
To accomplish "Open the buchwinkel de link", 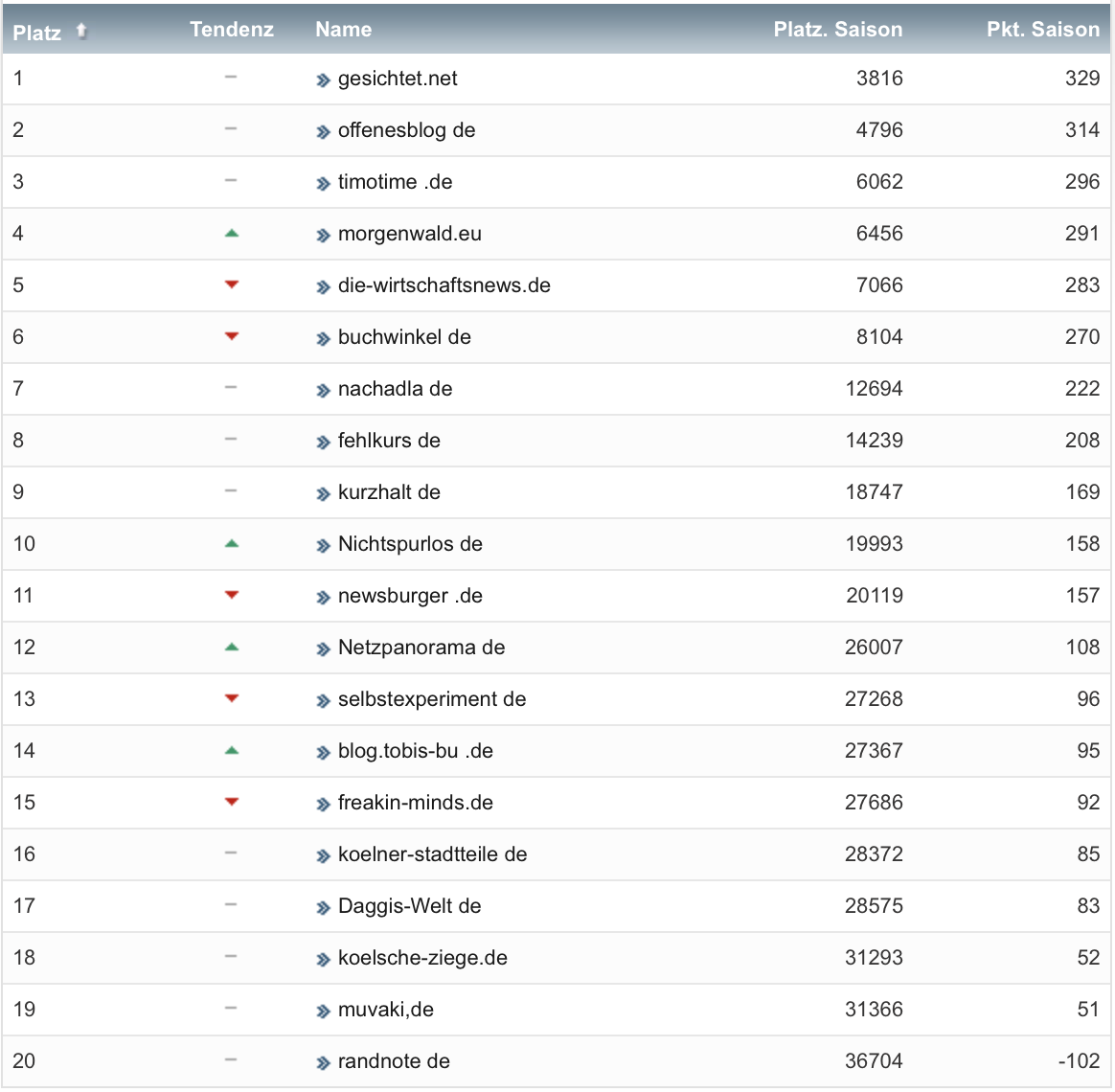I will tap(404, 337).
